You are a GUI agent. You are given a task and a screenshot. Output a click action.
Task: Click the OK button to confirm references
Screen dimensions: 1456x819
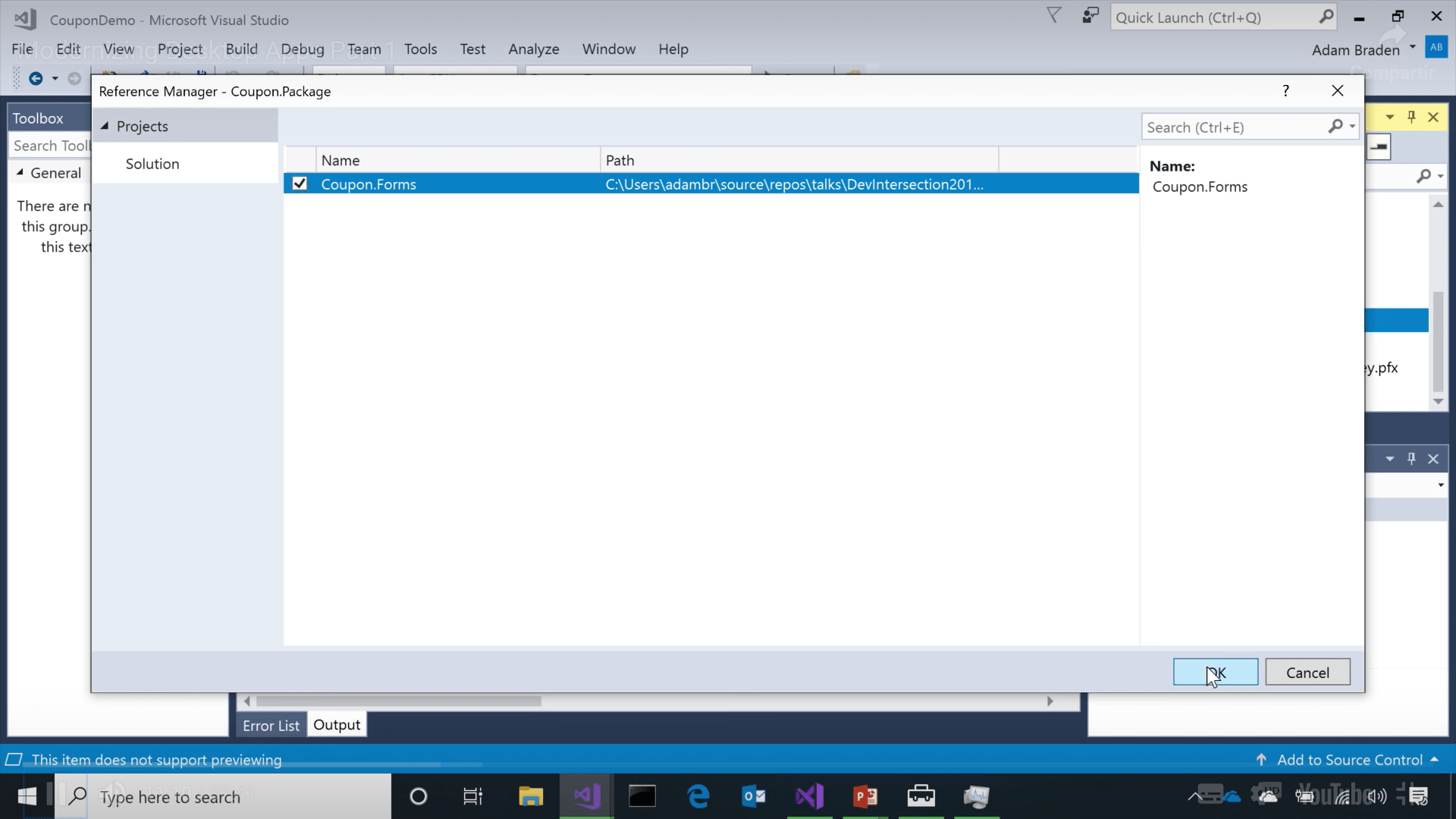pos(1214,672)
